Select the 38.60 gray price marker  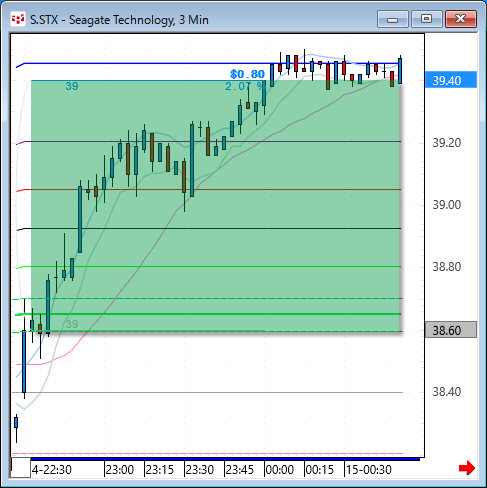tap(451, 330)
